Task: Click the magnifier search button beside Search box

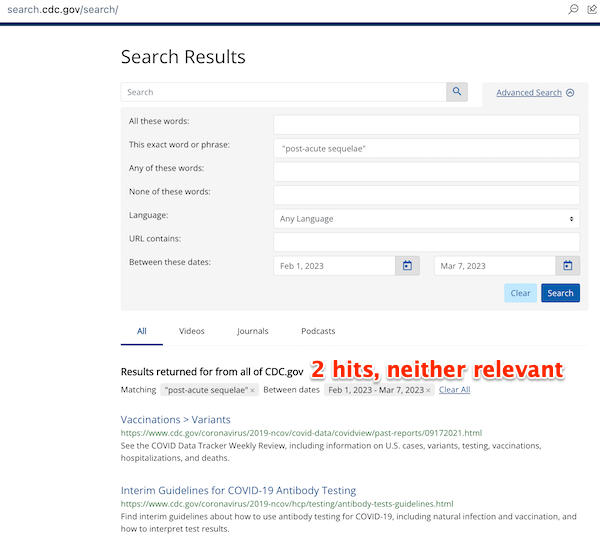Action: click(x=457, y=92)
